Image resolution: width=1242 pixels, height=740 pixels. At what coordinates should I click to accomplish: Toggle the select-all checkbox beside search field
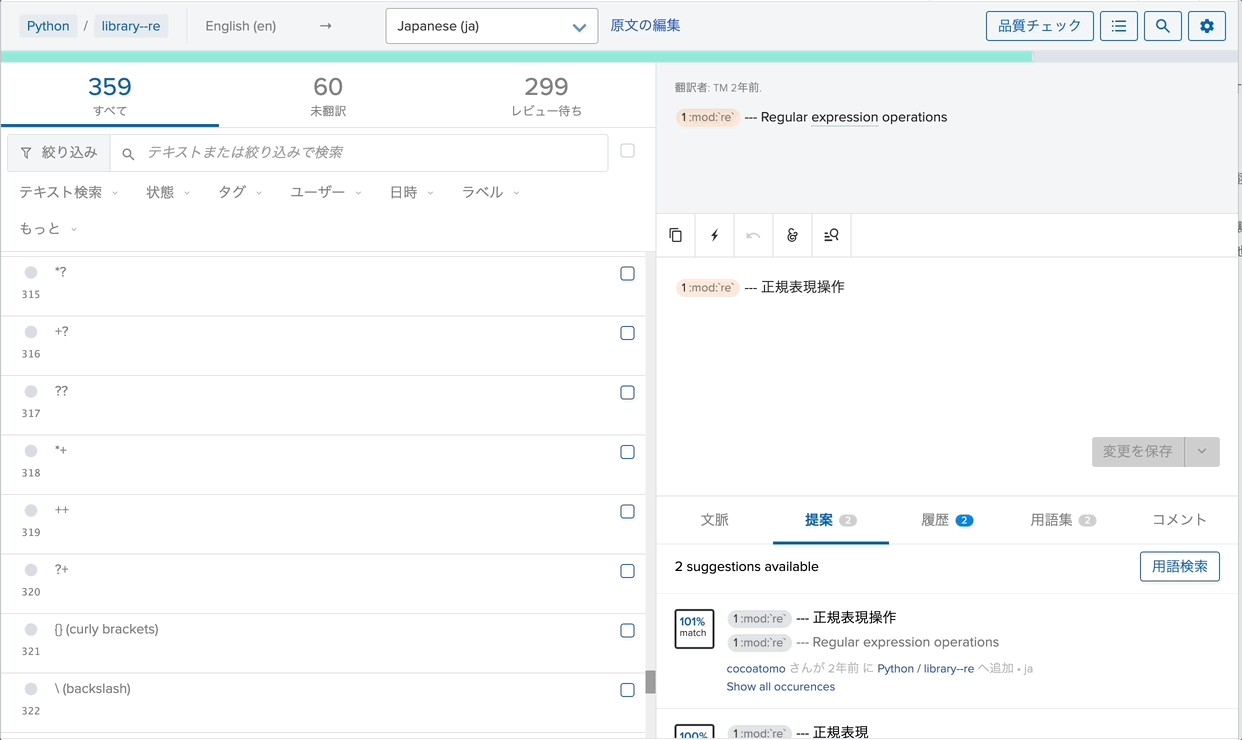627,151
